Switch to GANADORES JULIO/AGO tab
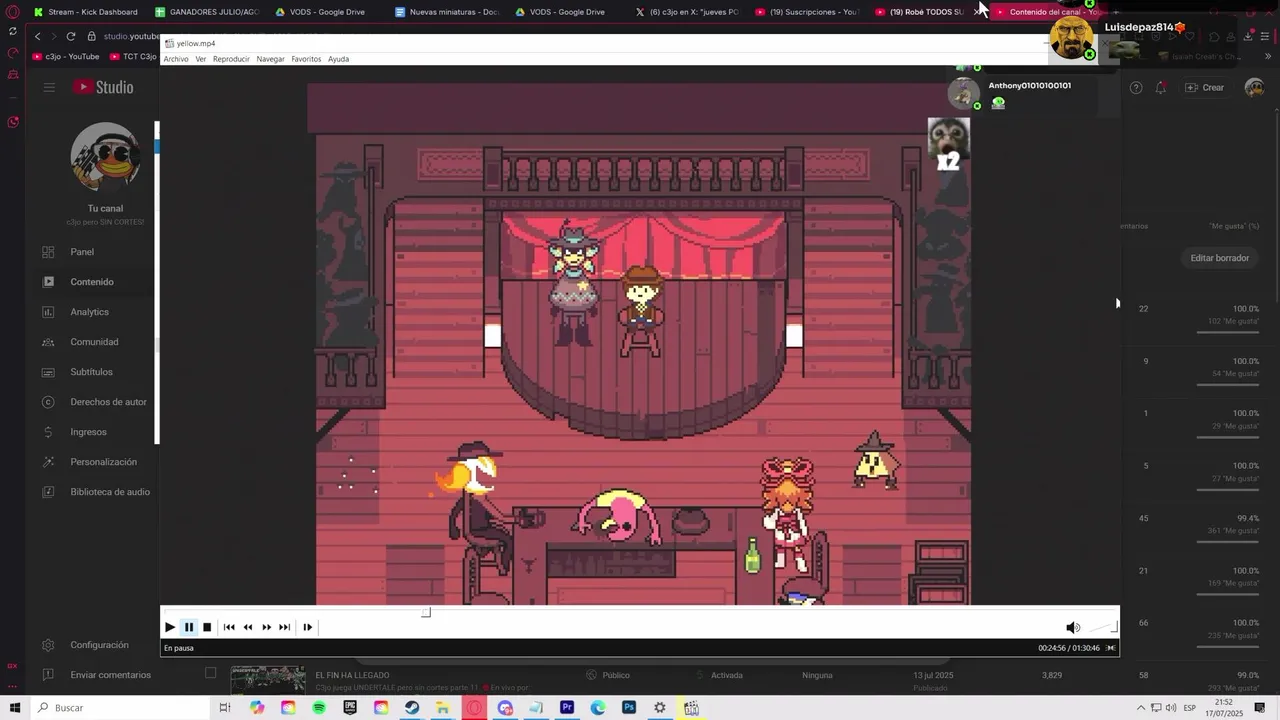Image resolution: width=1280 pixels, height=720 pixels. click(x=206, y=12)
